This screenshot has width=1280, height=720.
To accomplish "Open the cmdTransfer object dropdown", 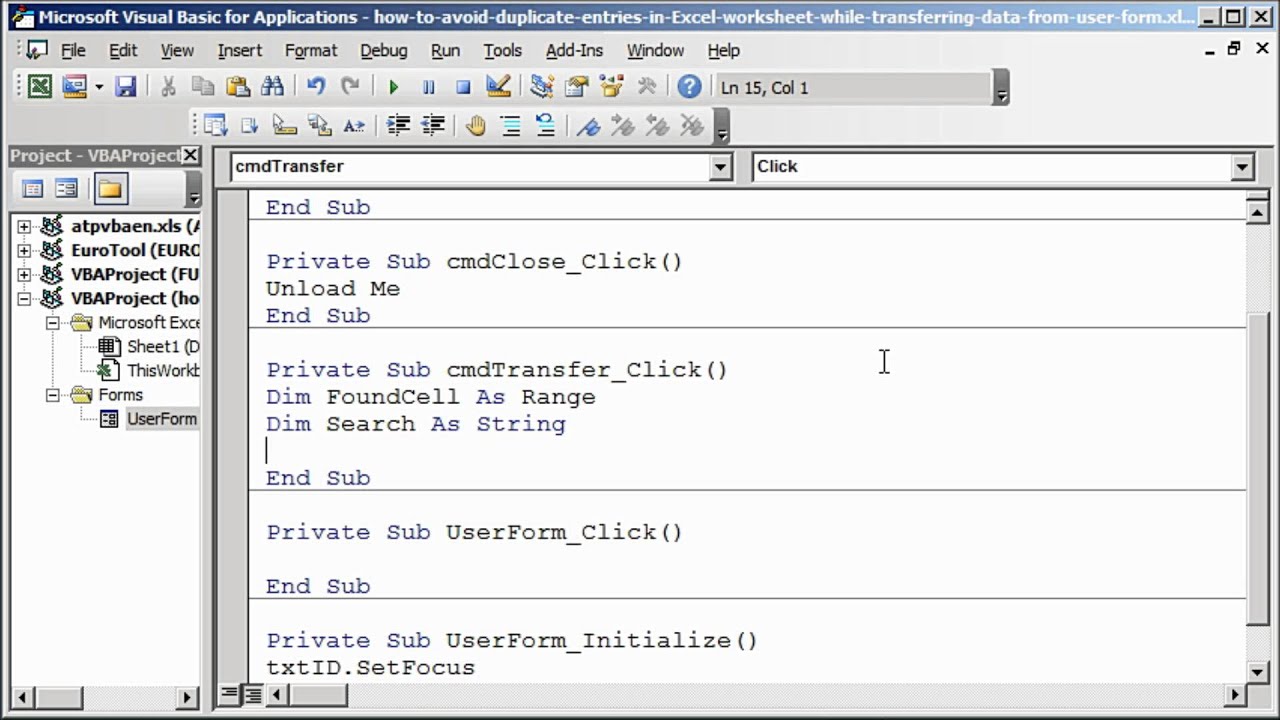I will (720, 167).
